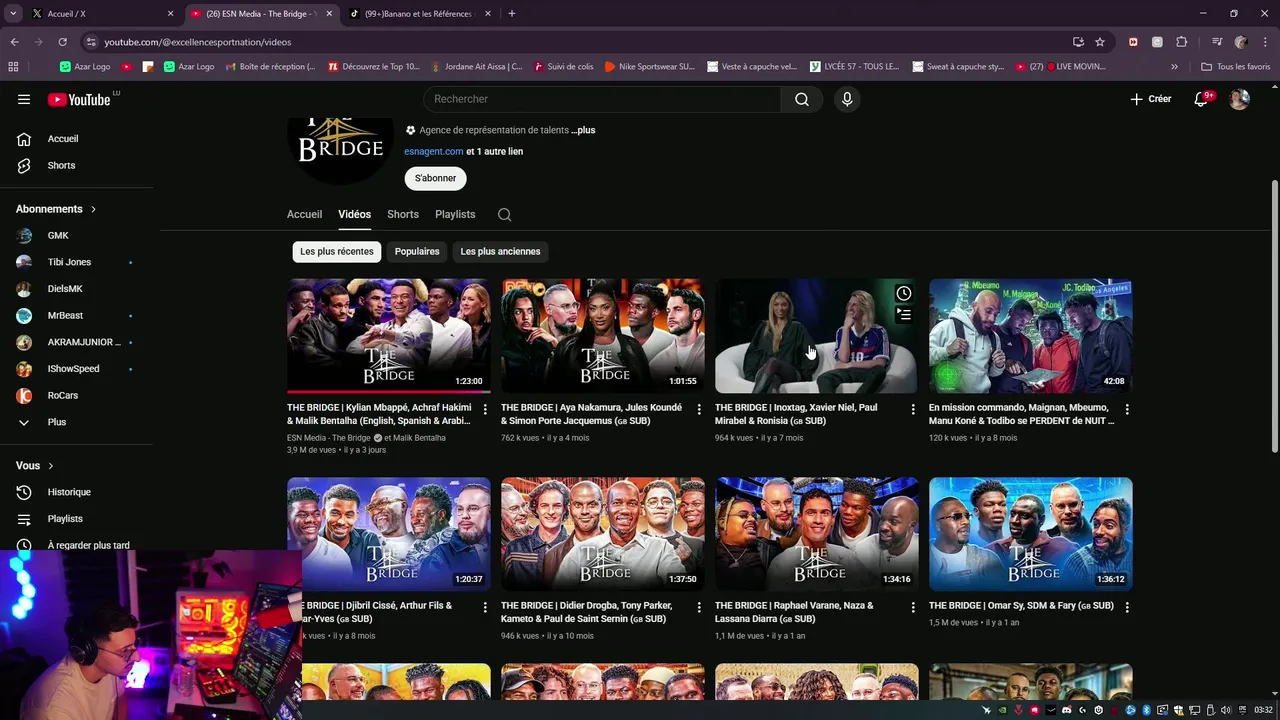
Task: Expand channel description with ...plus
Action: (x=583, y=130)
